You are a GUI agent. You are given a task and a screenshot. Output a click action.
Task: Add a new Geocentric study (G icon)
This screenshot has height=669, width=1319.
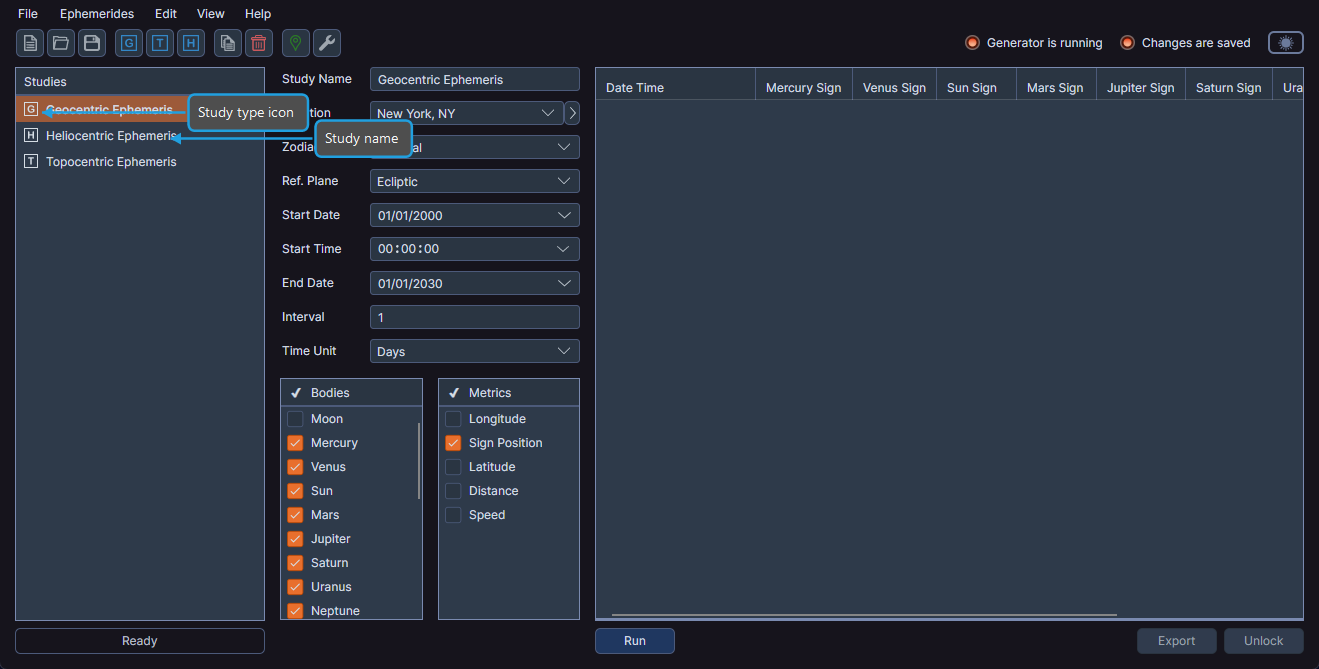(x=129, y=43)
